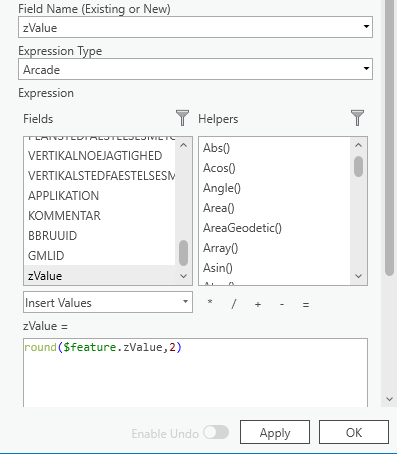The height and width of the screenshot is (454, 397).
Task: Insert the divide operator
Action: [234, 304]
